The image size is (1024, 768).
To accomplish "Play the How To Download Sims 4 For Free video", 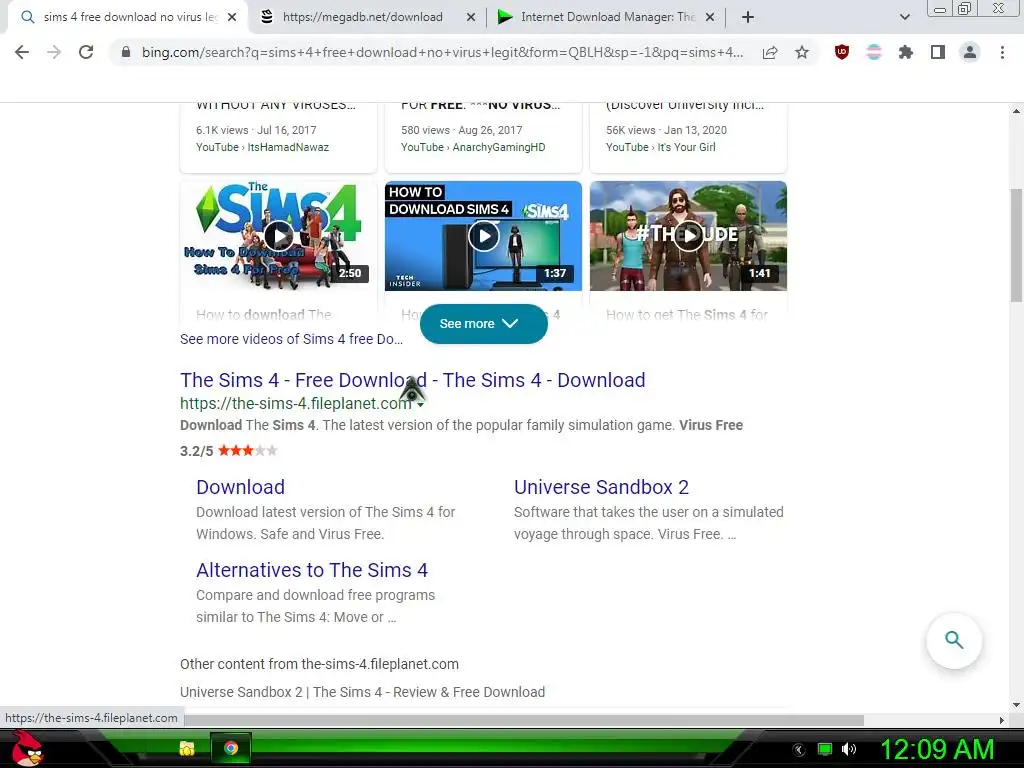I will pos(278,236).
